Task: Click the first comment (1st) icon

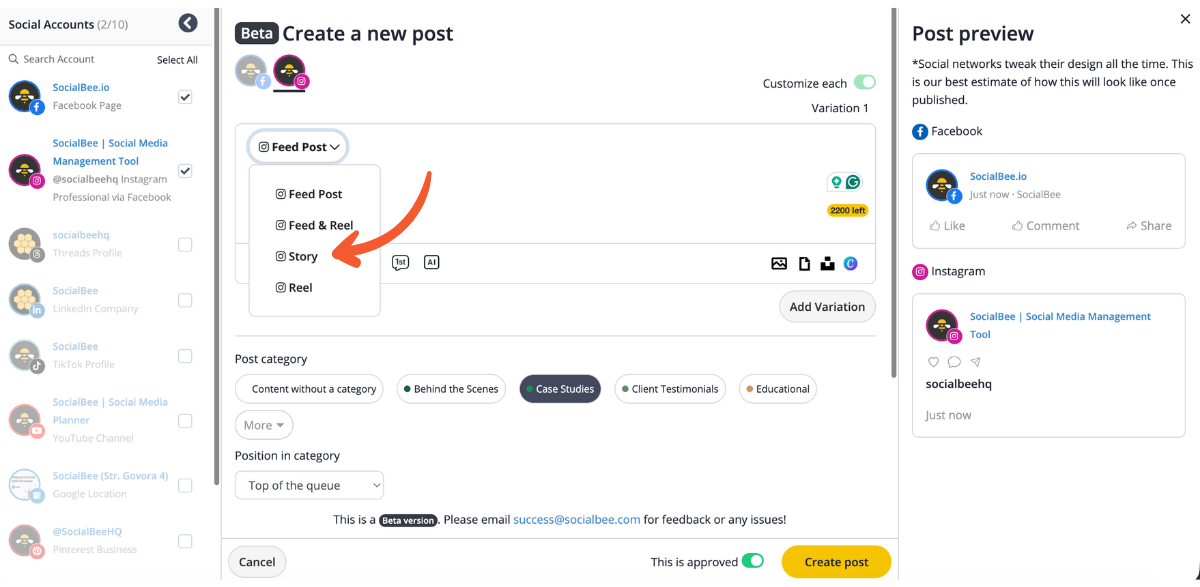Action: 400,262
